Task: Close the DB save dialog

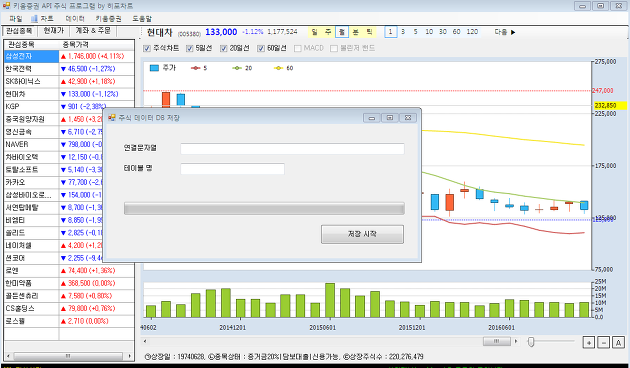Action: point(408,118)
